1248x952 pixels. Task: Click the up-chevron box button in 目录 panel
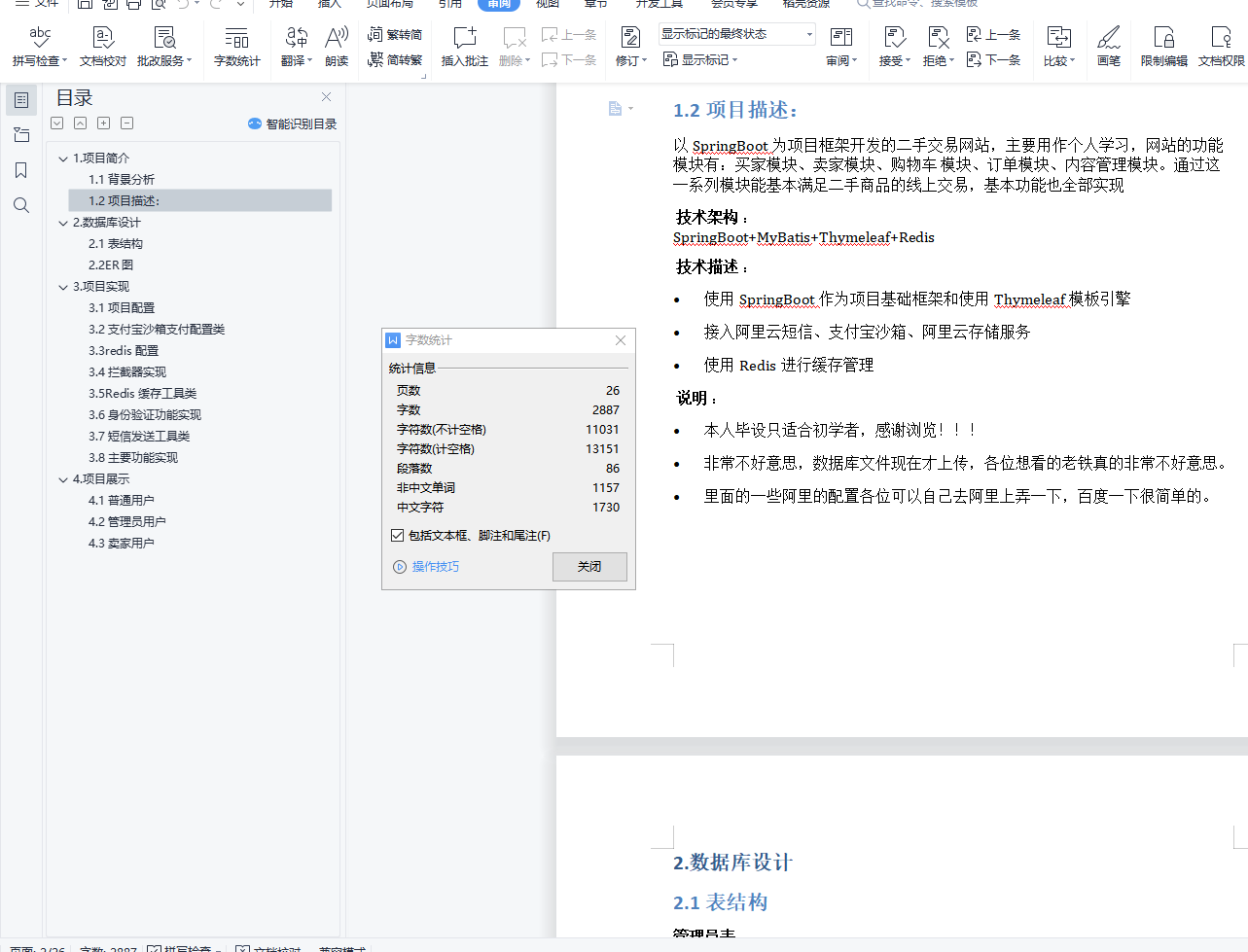pos(80,123)
